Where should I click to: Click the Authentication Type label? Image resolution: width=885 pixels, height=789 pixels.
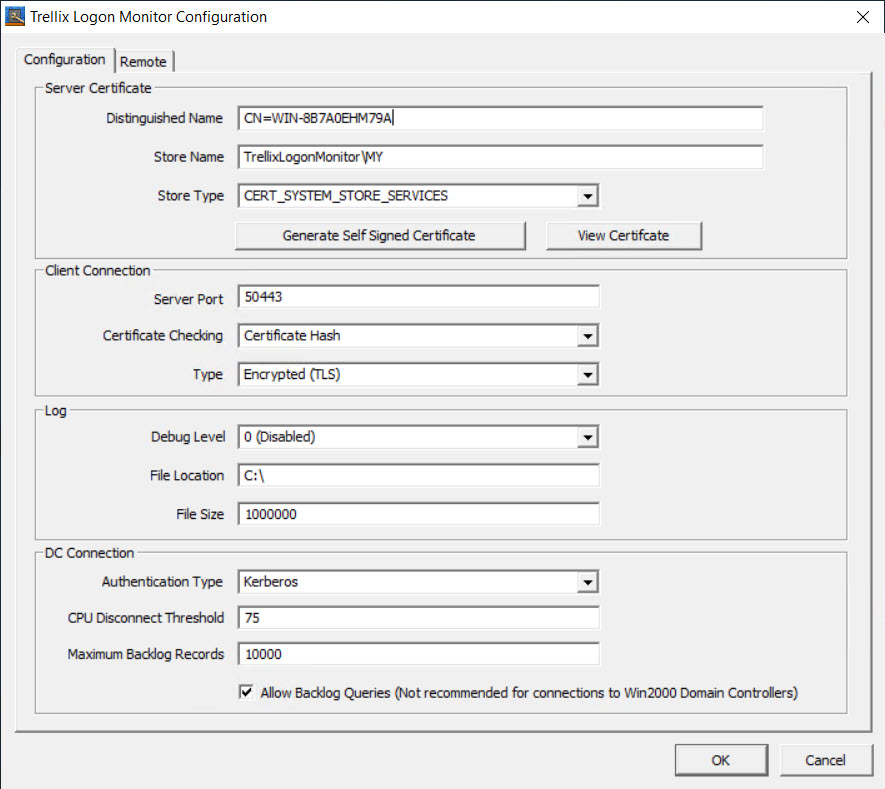coord(162,582)
